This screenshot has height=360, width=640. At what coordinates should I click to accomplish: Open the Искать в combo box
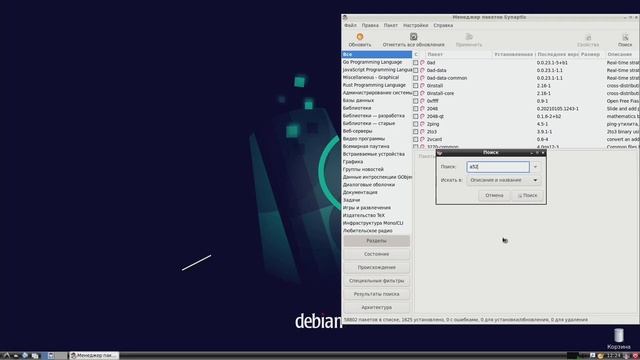[504, 180]
